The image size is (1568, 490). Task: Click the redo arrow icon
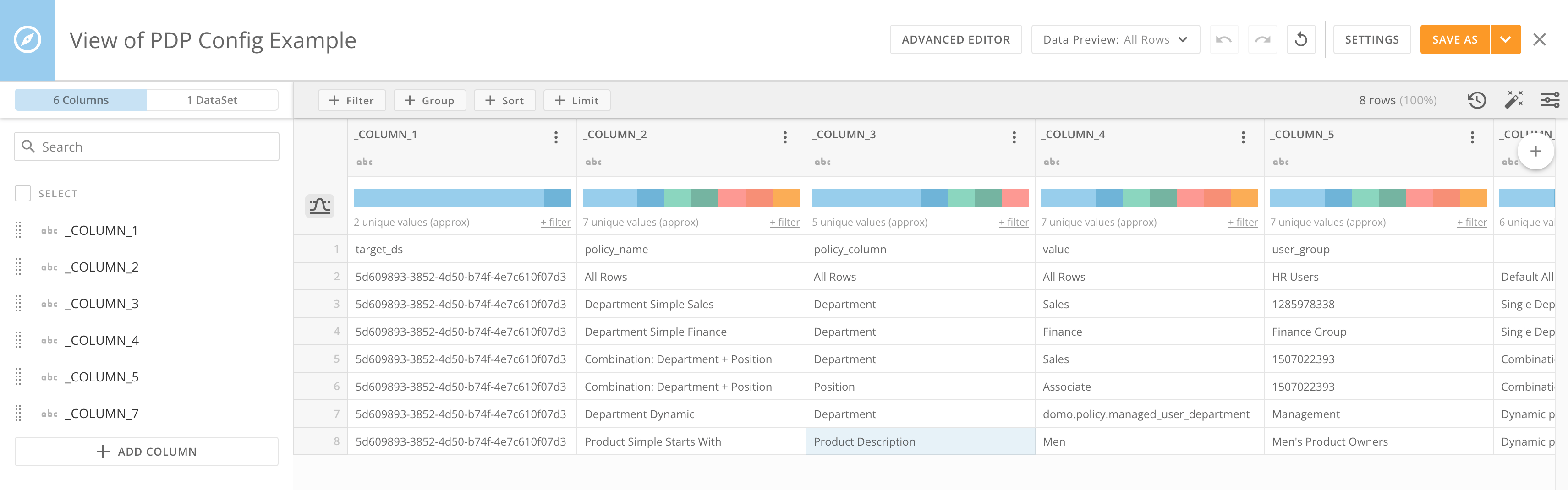coord(1262,39)
